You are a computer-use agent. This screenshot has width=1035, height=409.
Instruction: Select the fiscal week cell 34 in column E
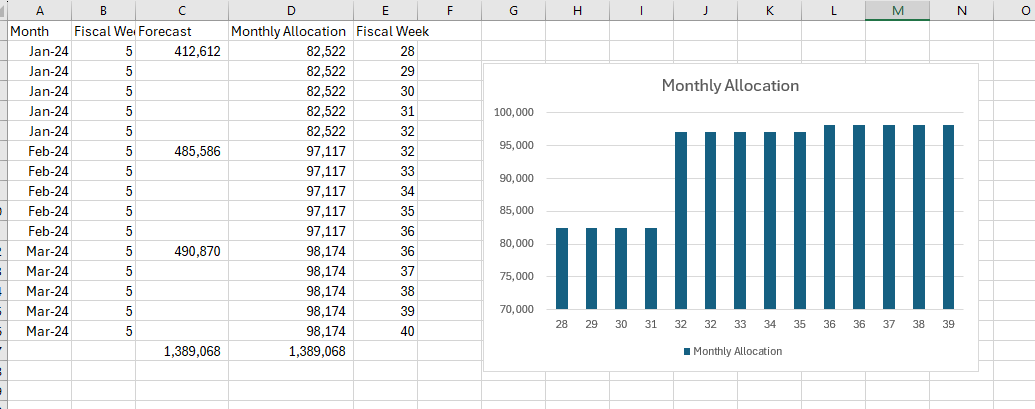tap(385, 191)
